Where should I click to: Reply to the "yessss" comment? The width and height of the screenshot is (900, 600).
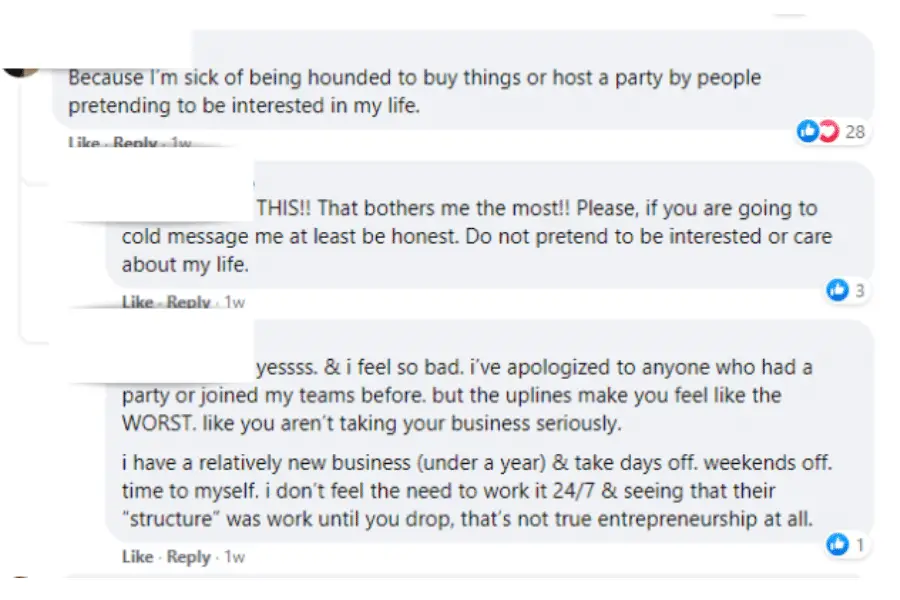(188, 557)
